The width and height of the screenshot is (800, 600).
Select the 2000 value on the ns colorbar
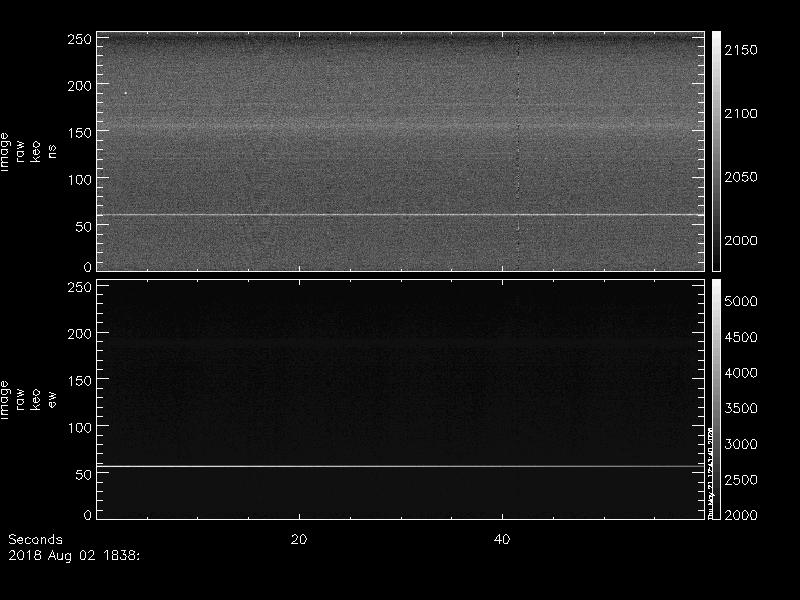pos(741,240)
